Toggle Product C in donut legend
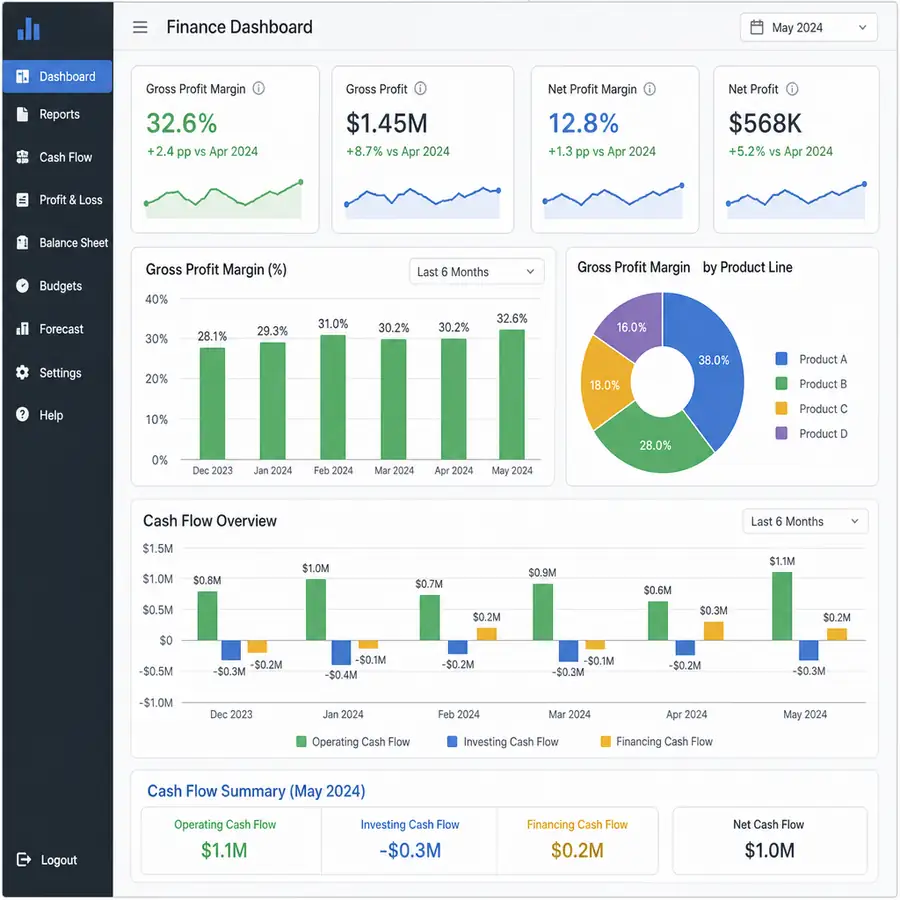The image size is (900, 900). click(x=811, y=409)
